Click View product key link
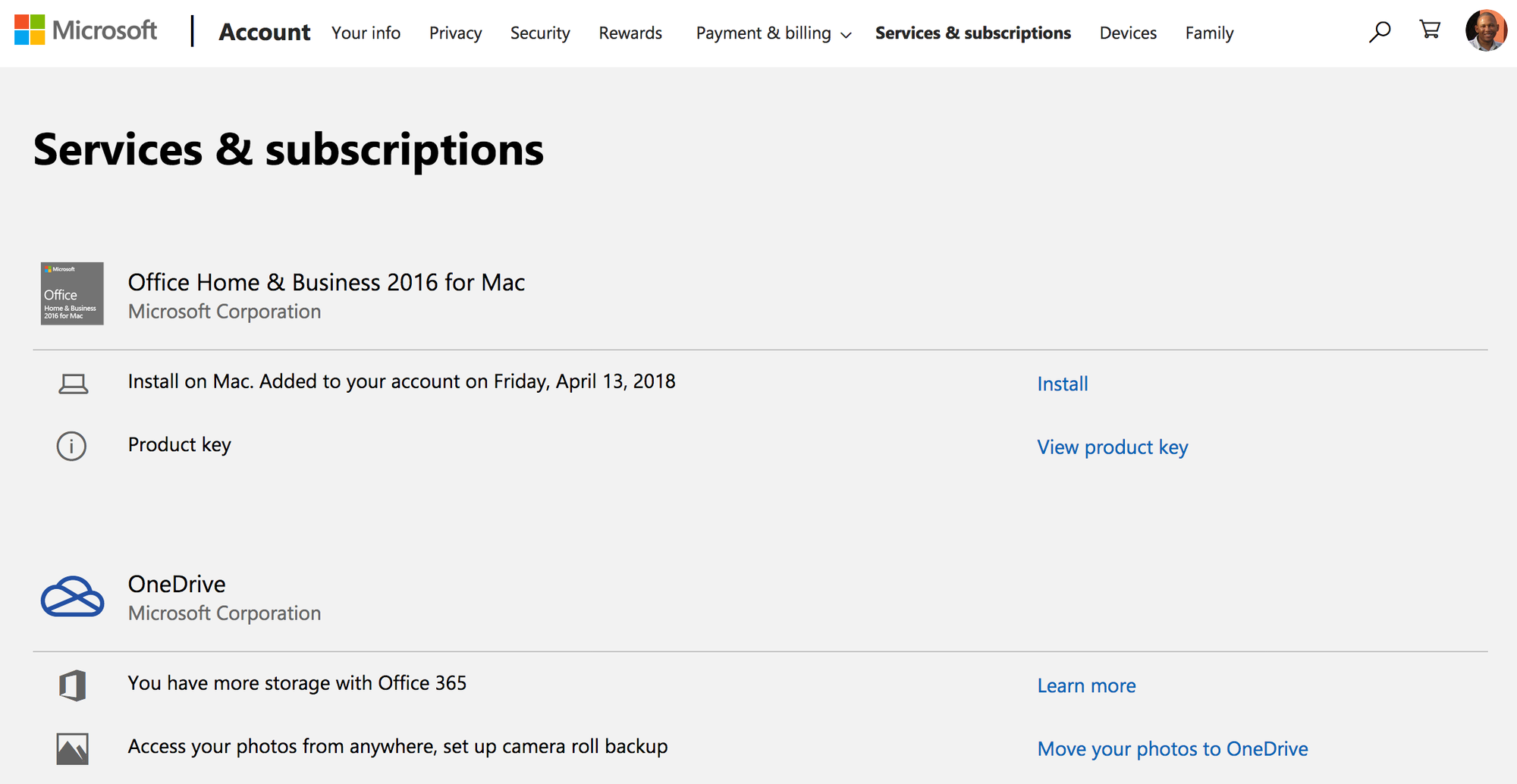 coord(1112,447)
